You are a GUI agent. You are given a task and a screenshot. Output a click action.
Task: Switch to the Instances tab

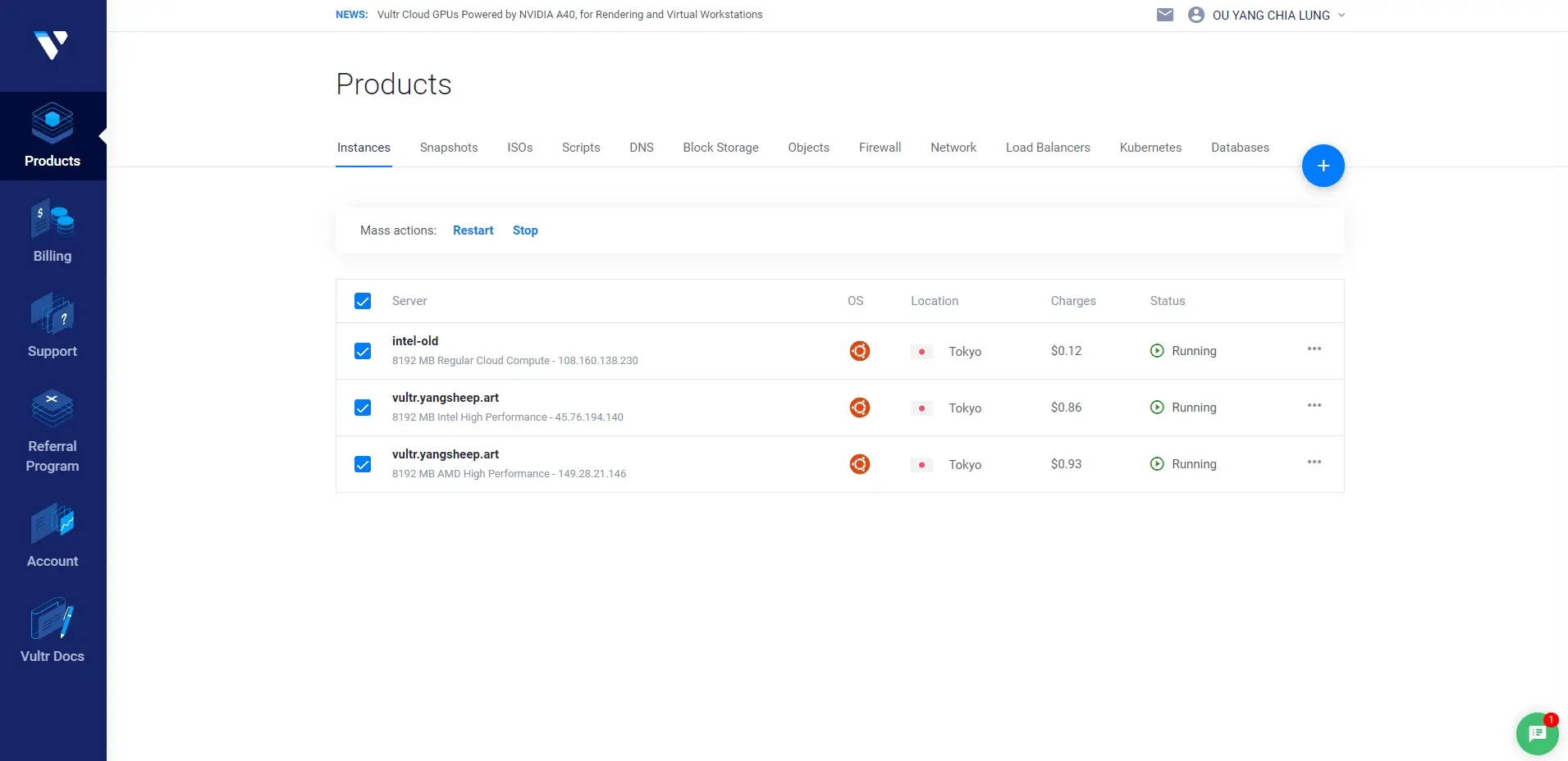click(x=363, y=148)
